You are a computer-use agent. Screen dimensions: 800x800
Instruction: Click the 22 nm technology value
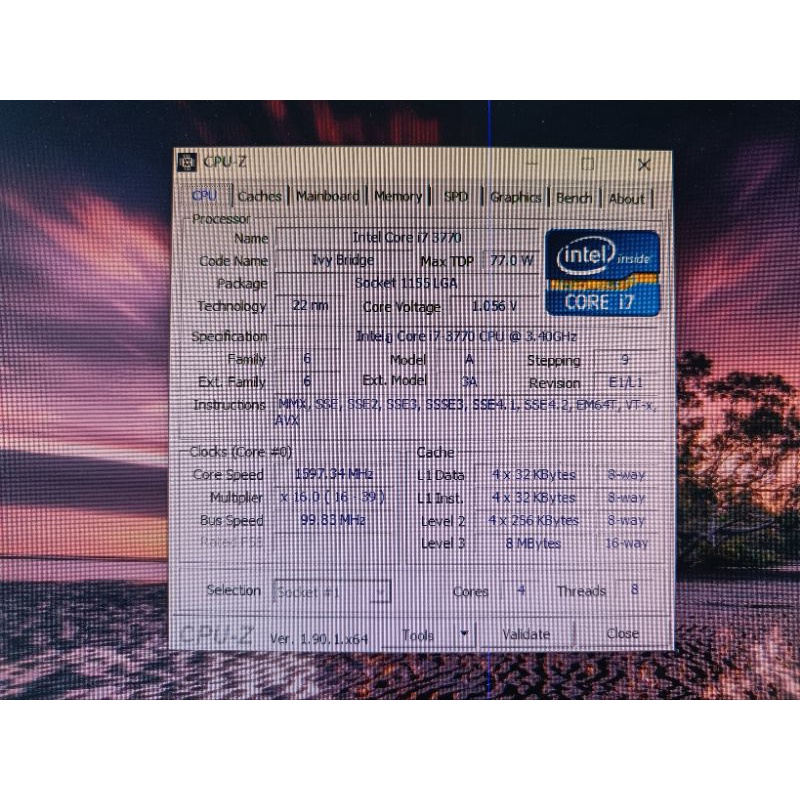coord(310,306)
